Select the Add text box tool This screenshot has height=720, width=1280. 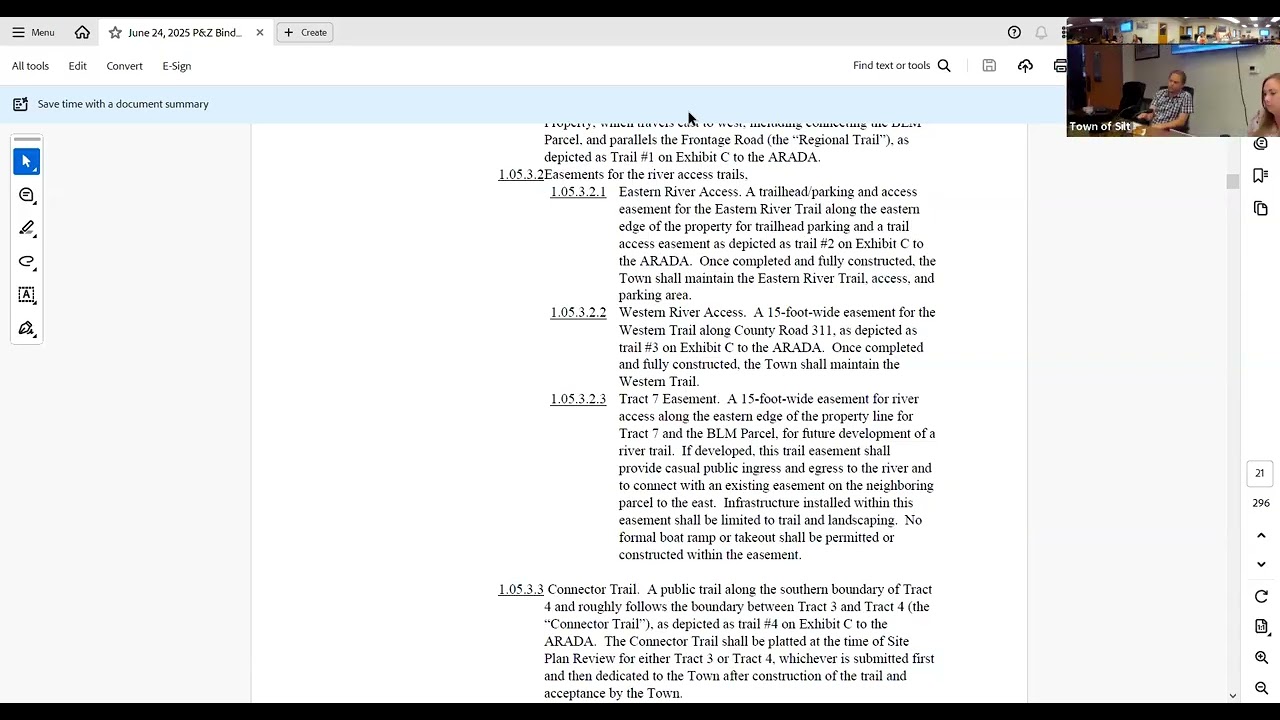[27, 295]
